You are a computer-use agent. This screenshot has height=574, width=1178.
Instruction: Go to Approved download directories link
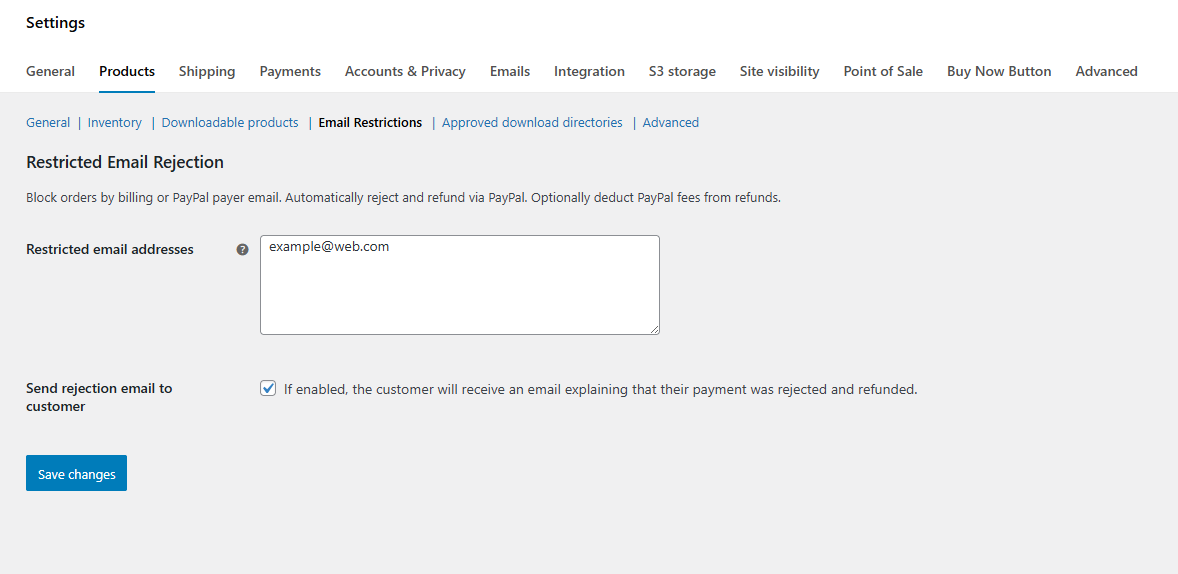click(x=532, y=123)
